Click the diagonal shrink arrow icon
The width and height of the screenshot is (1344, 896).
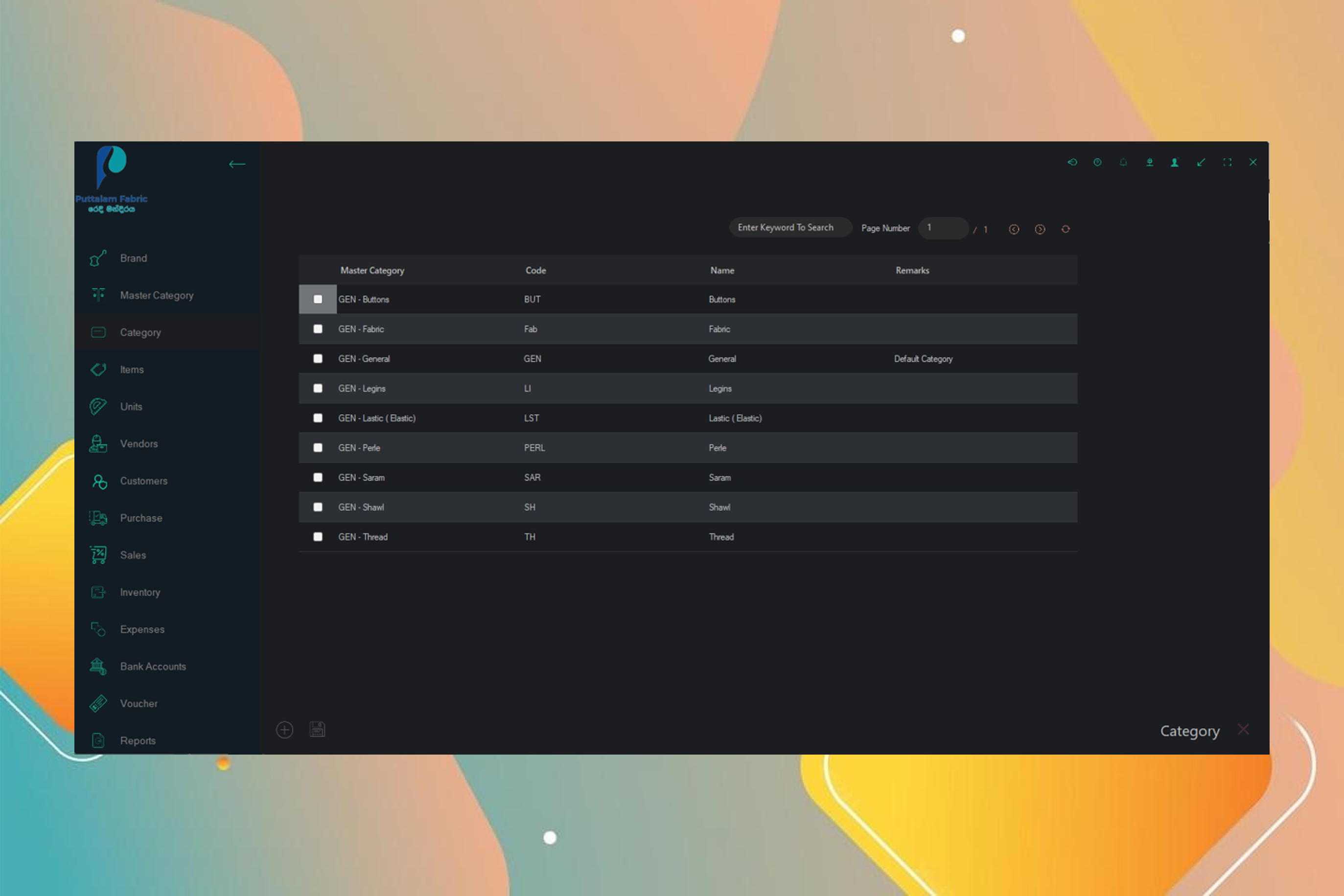[1201, 162]
